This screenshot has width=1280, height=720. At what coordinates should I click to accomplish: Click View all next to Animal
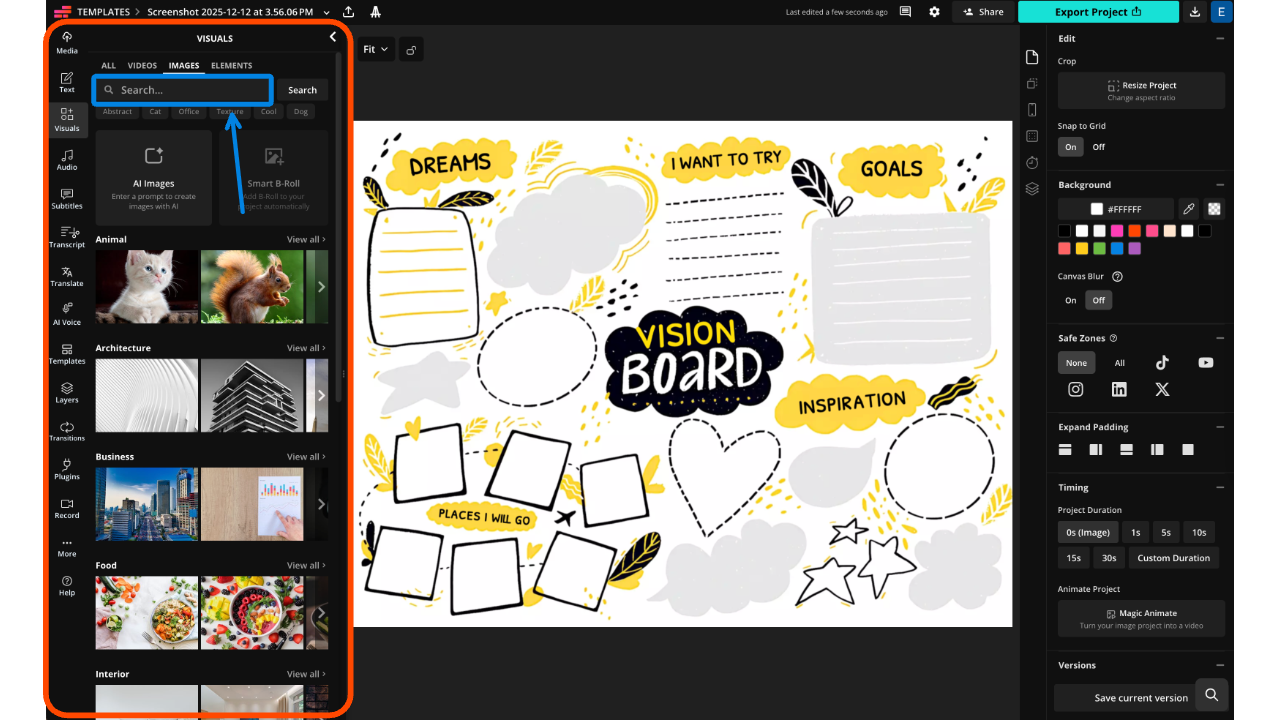point(303,239)
